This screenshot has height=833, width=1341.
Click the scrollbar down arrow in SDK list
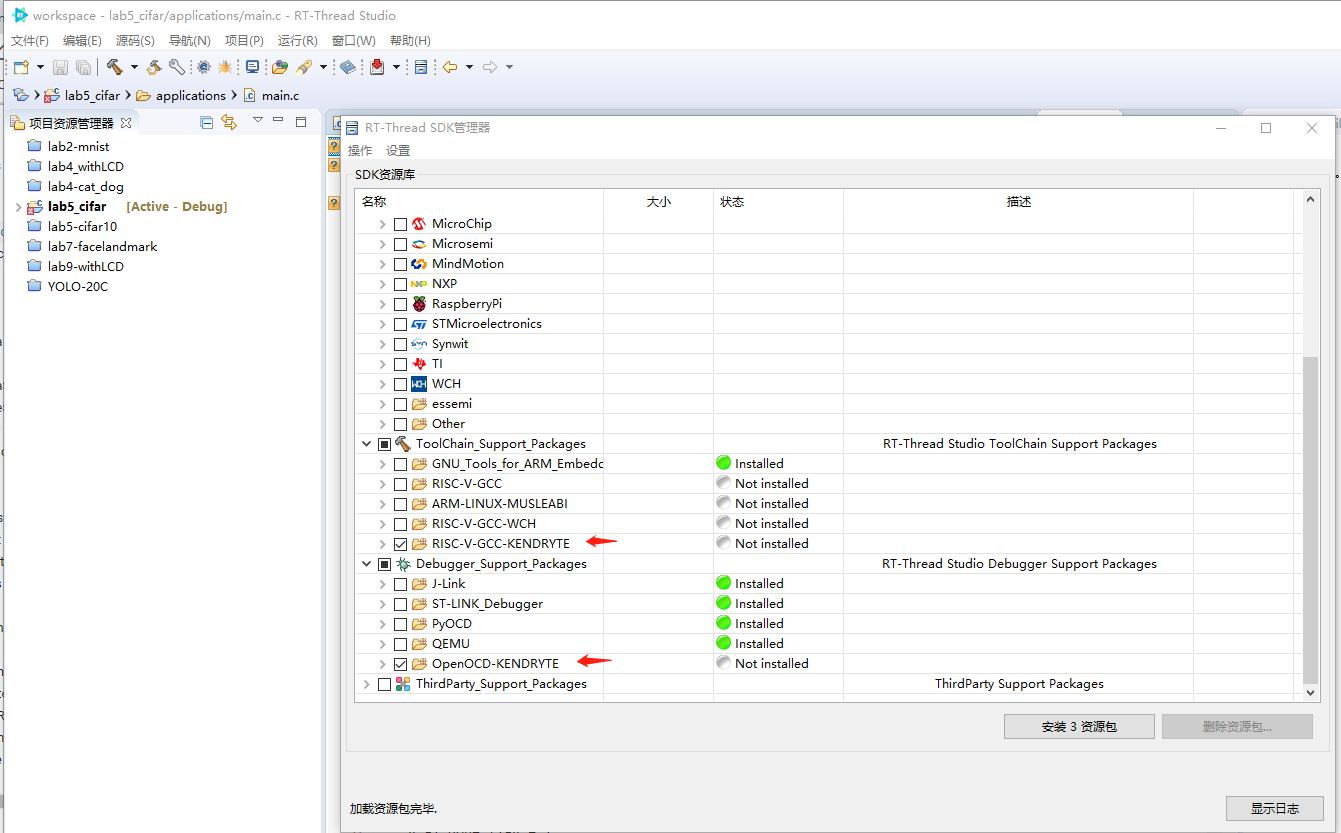(x=1311, y=692)
